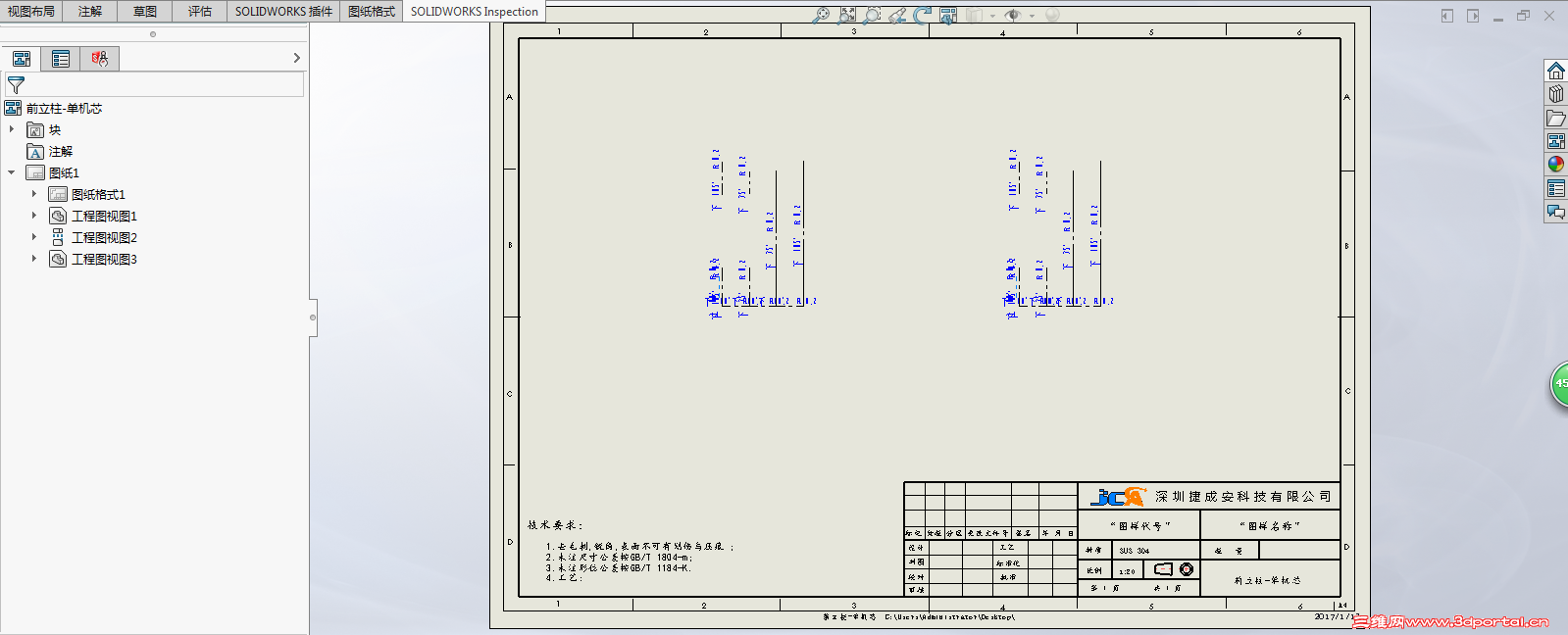The height and width of the screenshot is (635, 1568).
Task: Open the 图纸格式 ribbon tab
Action: click(x=372, y=12)
